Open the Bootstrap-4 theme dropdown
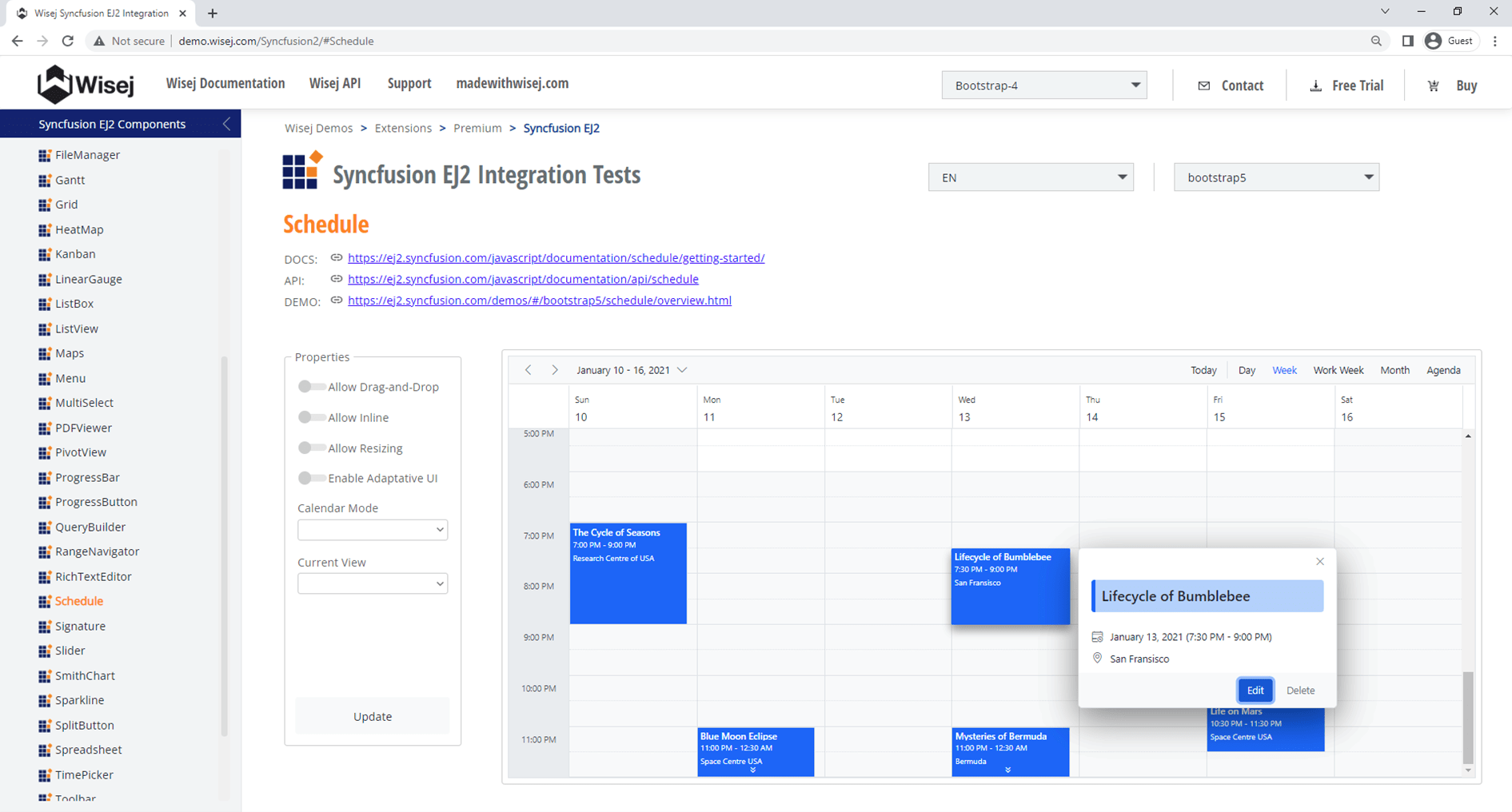 [1043, 86]
